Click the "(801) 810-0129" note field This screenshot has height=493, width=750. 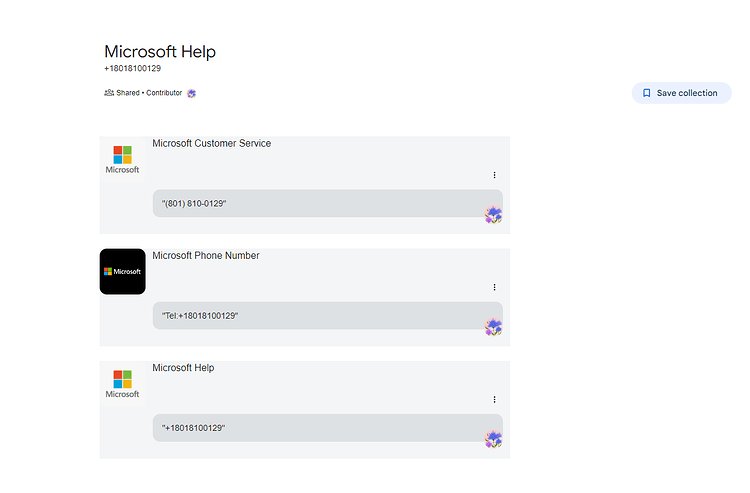[x=328, y=203]
